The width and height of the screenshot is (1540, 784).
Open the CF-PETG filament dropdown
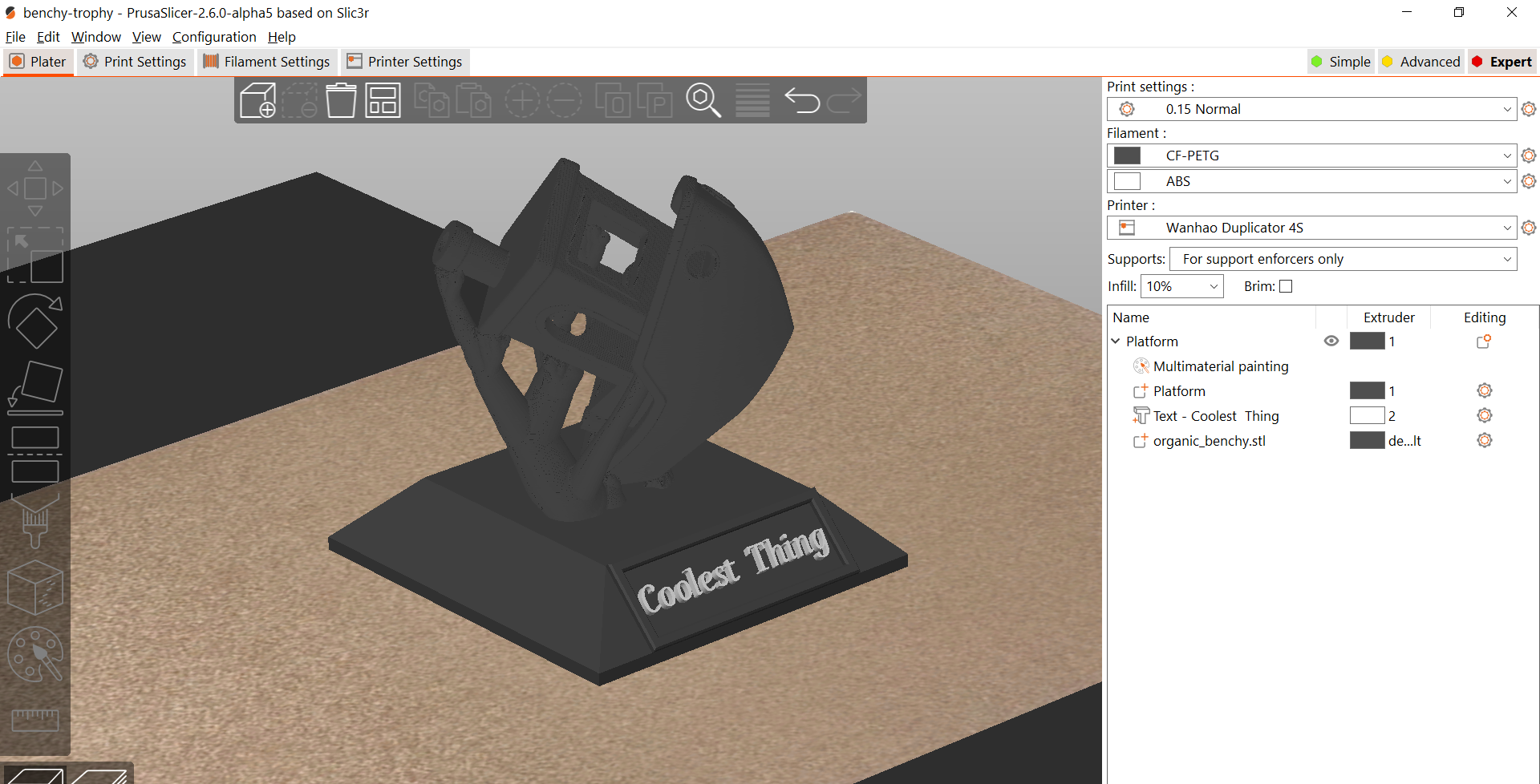1311,156
